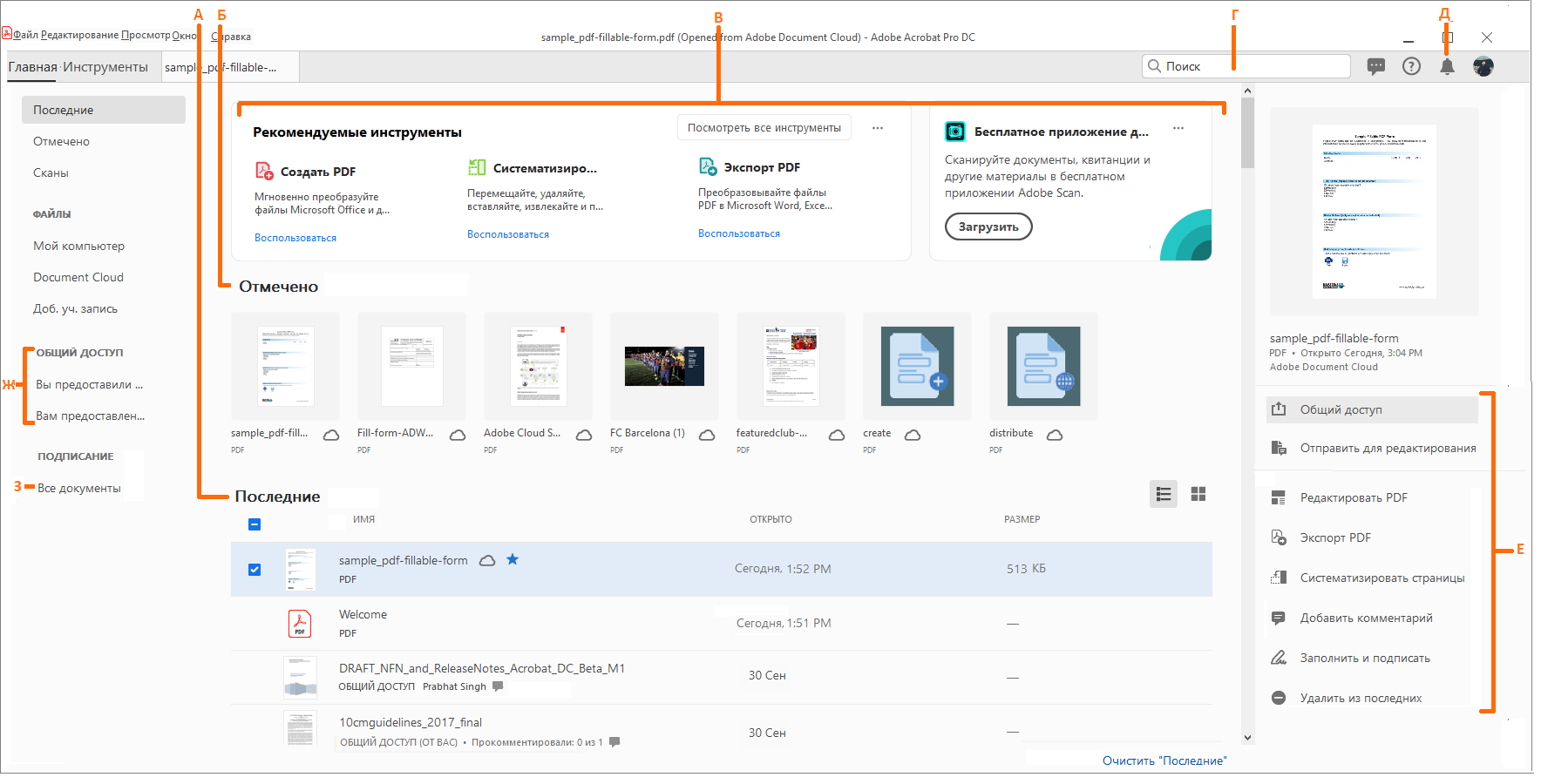Click the cloud icon under the distribute card

pos(1055,435)
